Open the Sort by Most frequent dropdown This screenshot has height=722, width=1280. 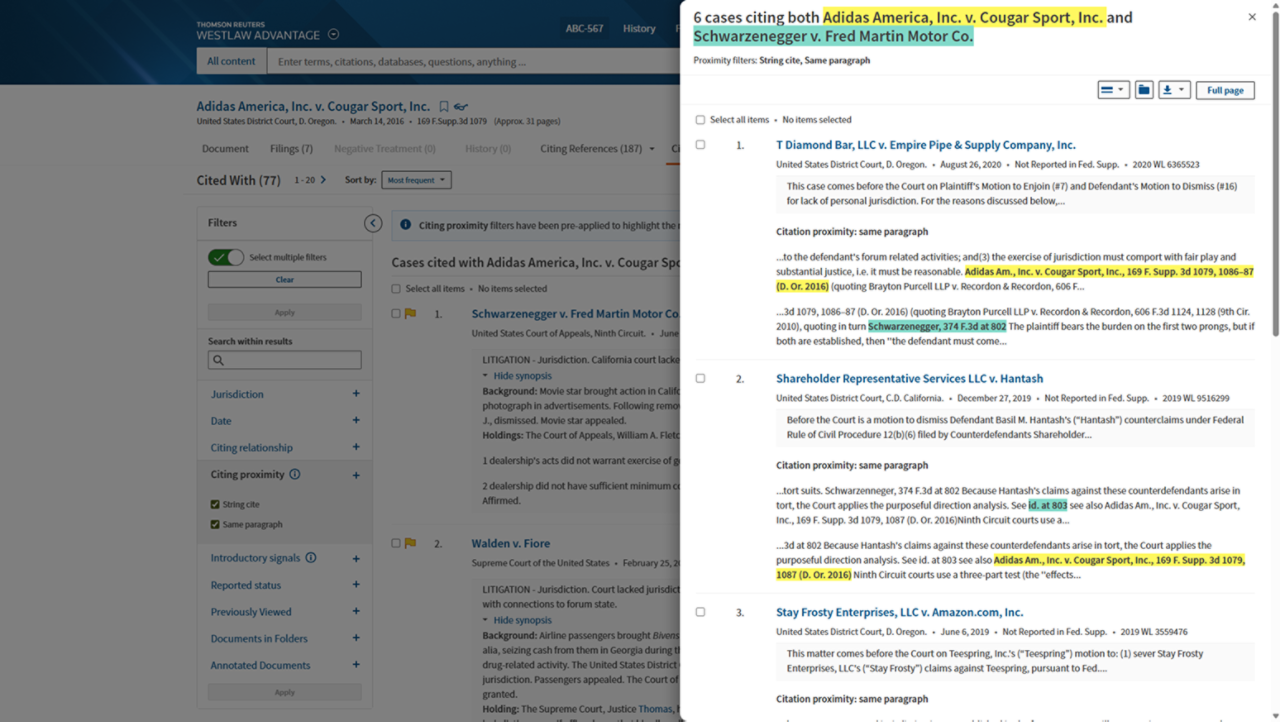(416, 180)
